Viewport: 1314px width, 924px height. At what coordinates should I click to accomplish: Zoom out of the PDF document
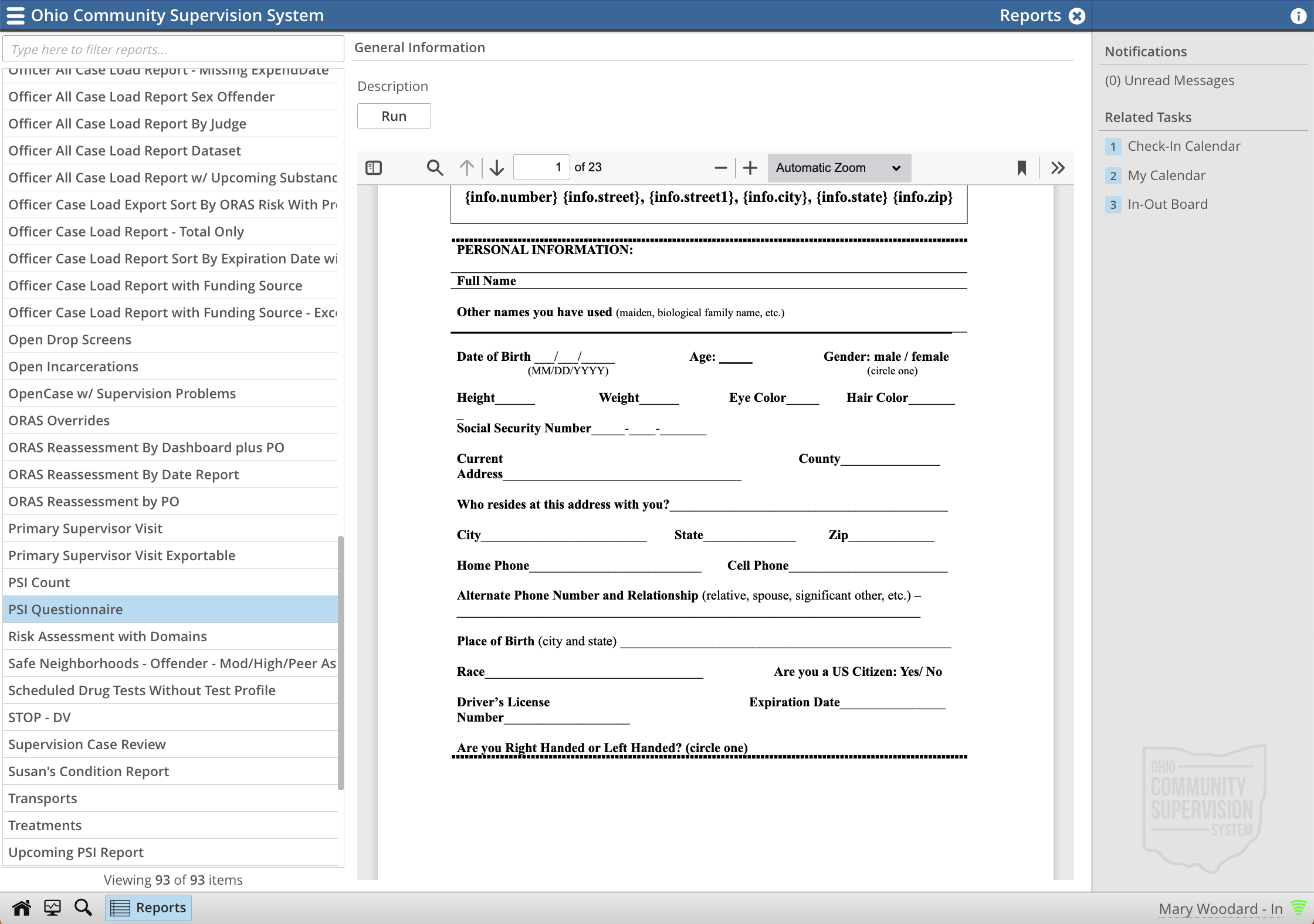(720, 167)
